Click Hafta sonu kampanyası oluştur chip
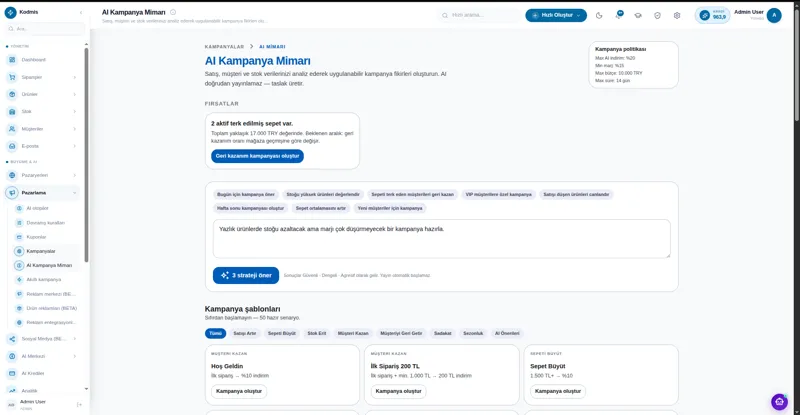This screenshot has width=800, height=415. tap(251, 208)
